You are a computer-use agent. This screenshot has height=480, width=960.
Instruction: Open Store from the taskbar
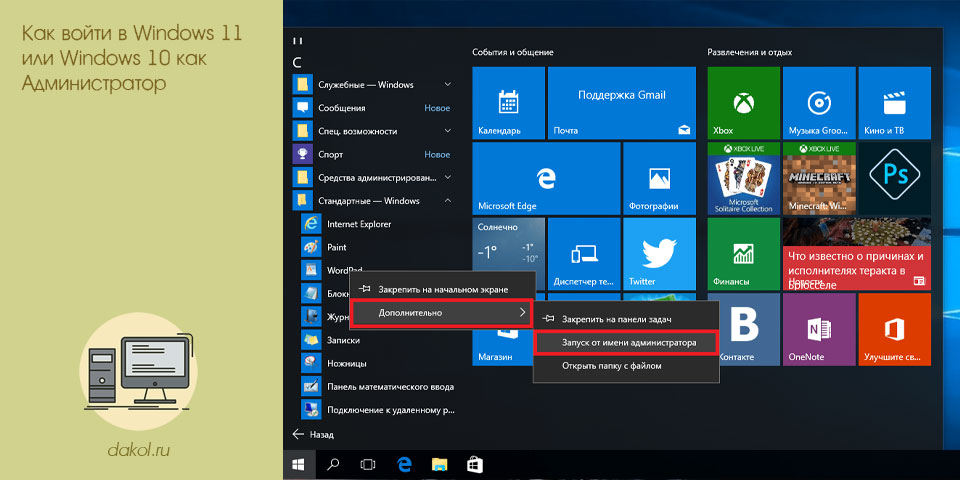tap(476, 465)
